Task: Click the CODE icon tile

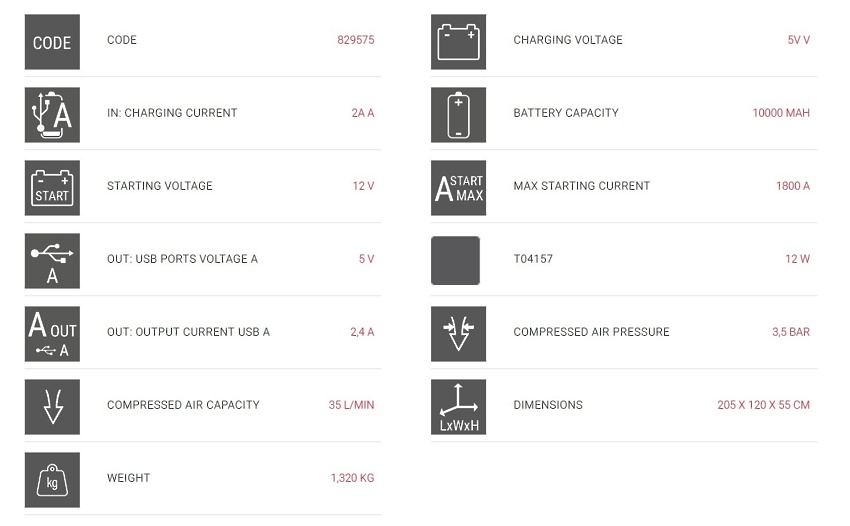Action: (52, 42)
